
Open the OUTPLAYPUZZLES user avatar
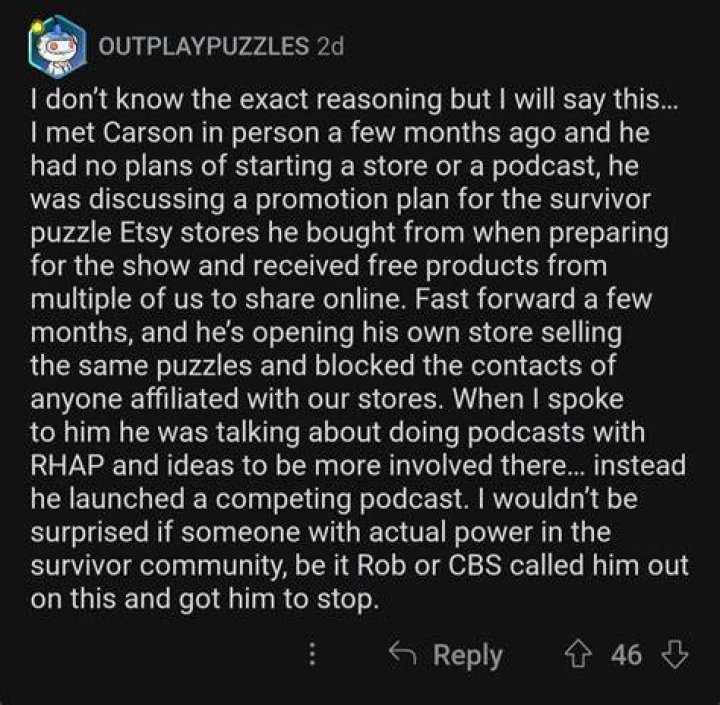pyautogui.click(x=57, y=47)
